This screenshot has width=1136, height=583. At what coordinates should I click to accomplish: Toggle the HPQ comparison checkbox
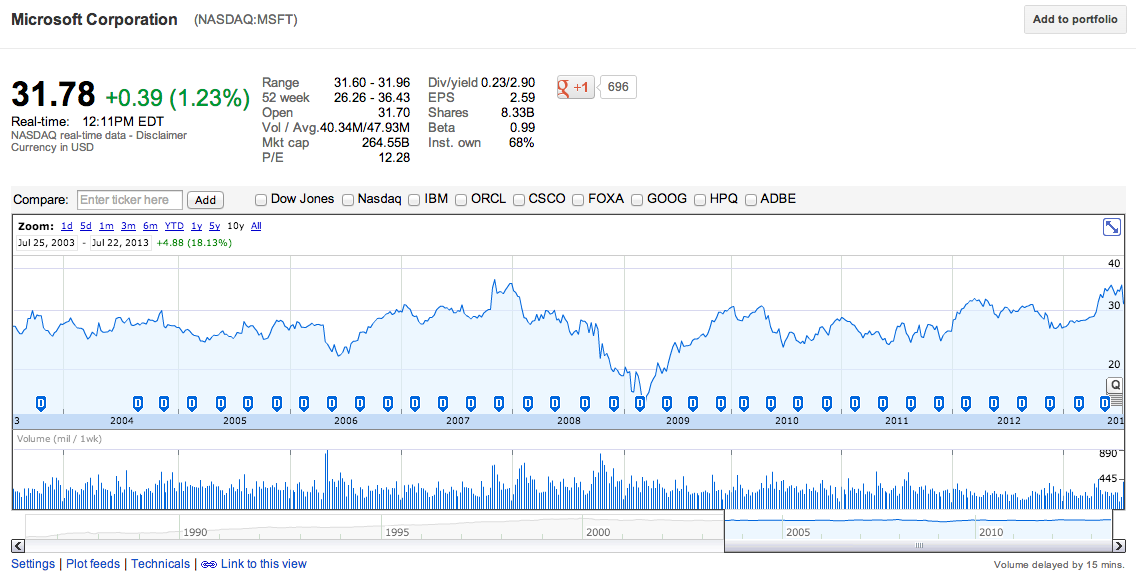700,200
